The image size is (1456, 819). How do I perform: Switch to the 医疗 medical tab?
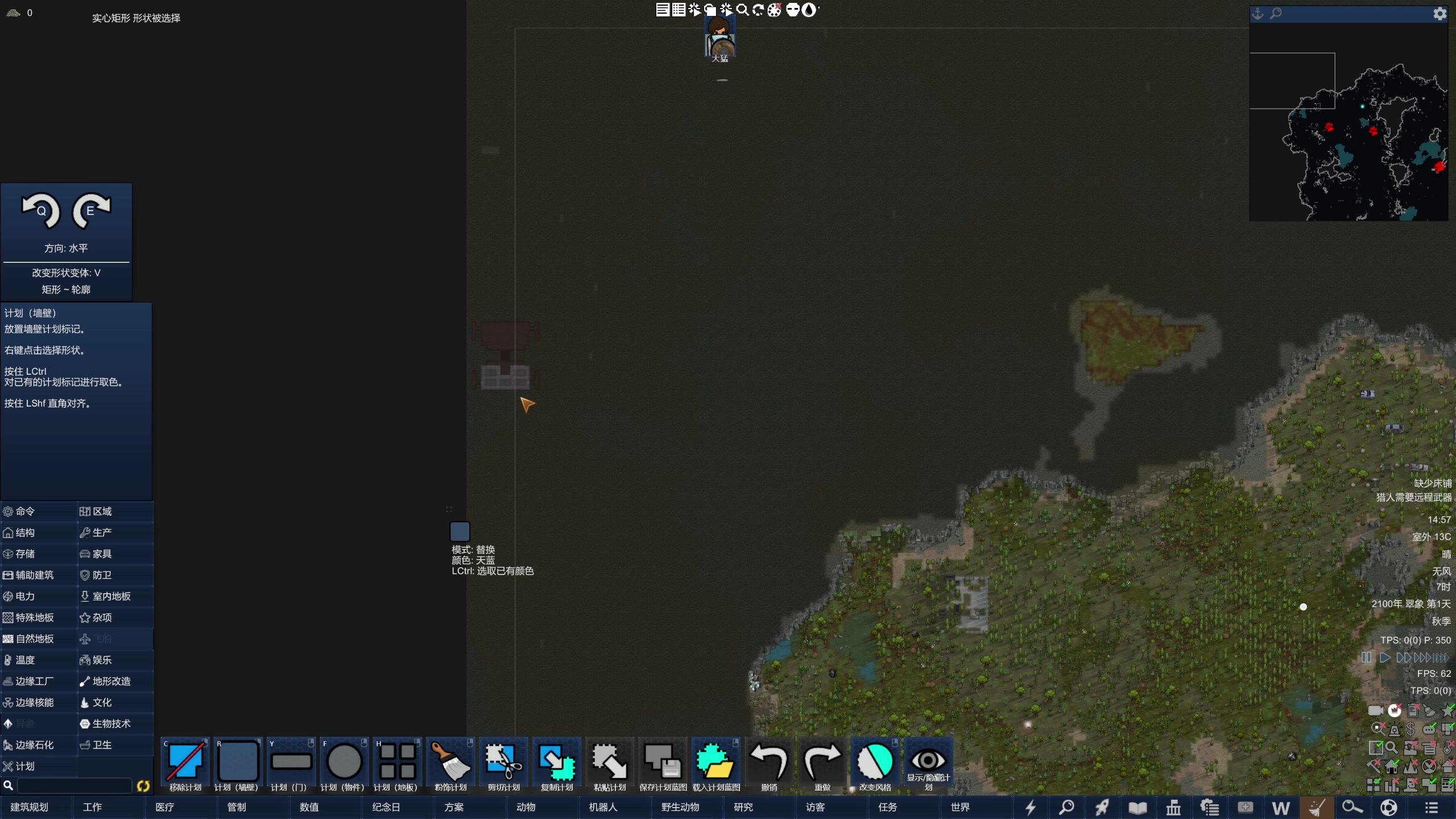click(181, 807)
